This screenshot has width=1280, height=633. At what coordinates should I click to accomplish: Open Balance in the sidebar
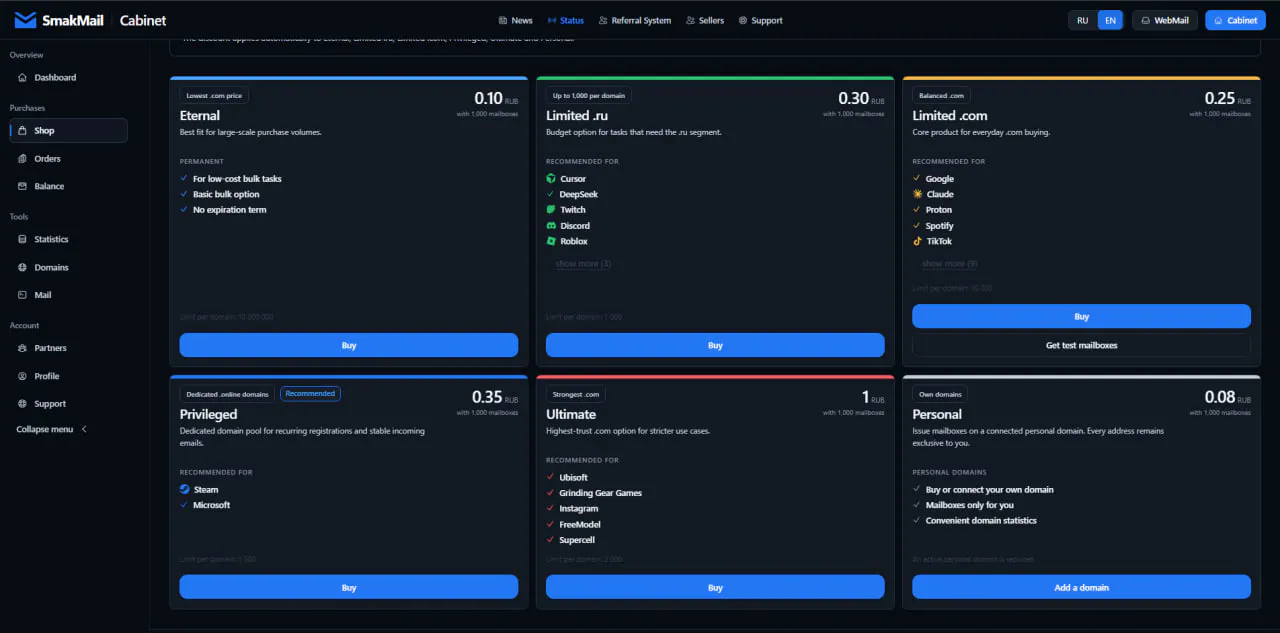(68, 186)
